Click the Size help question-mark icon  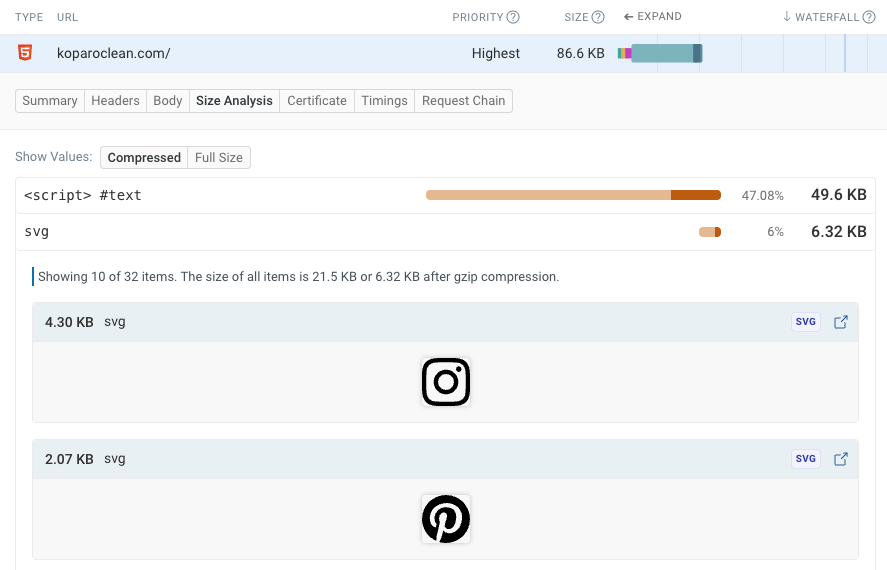coord(598,17)
